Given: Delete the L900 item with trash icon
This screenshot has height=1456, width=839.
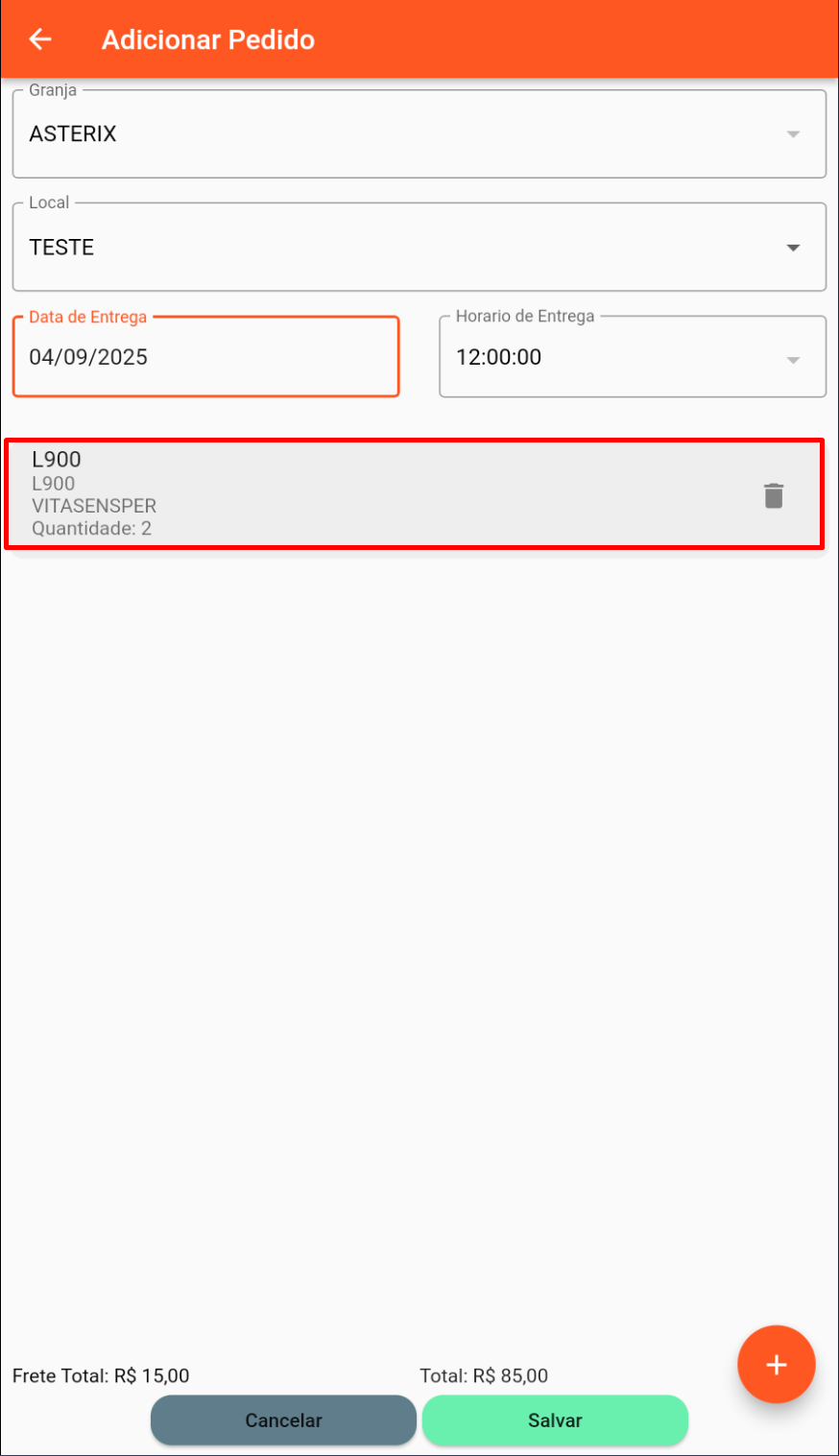Looking at the screenshot, I should click(773, 495).
